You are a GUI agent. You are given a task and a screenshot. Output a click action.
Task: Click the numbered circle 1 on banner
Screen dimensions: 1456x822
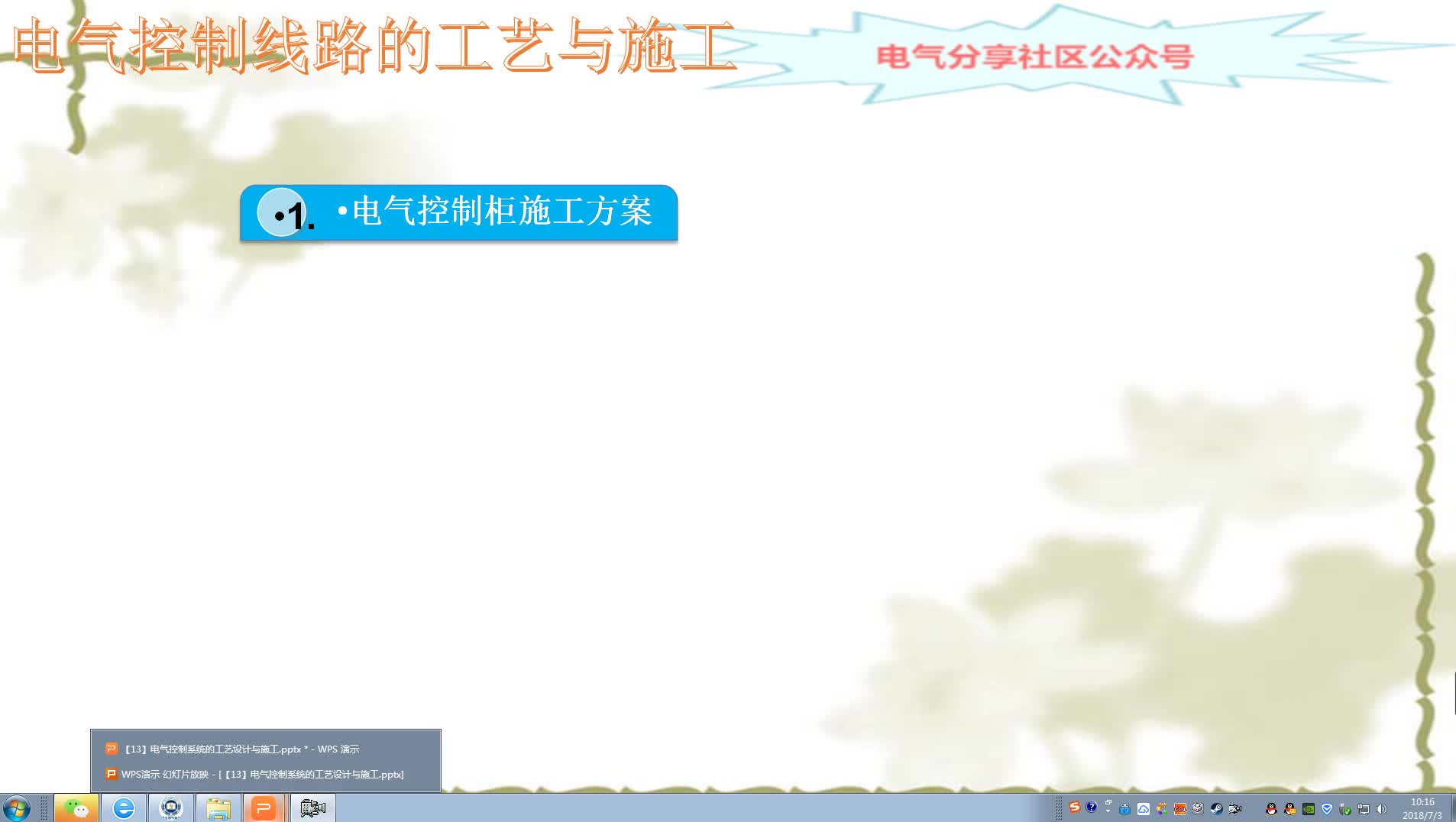(x=283, y=213)
